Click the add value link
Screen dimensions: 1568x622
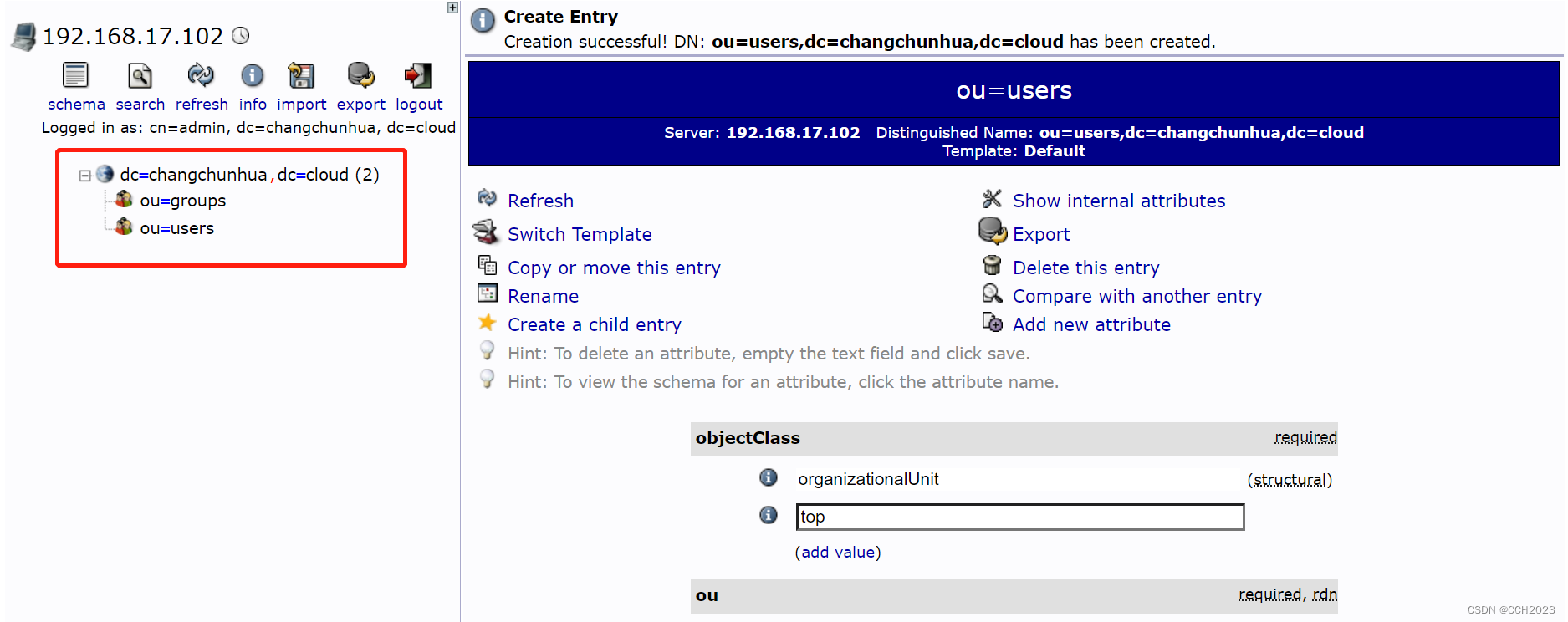pyautogui.click(x=837, y=553)
